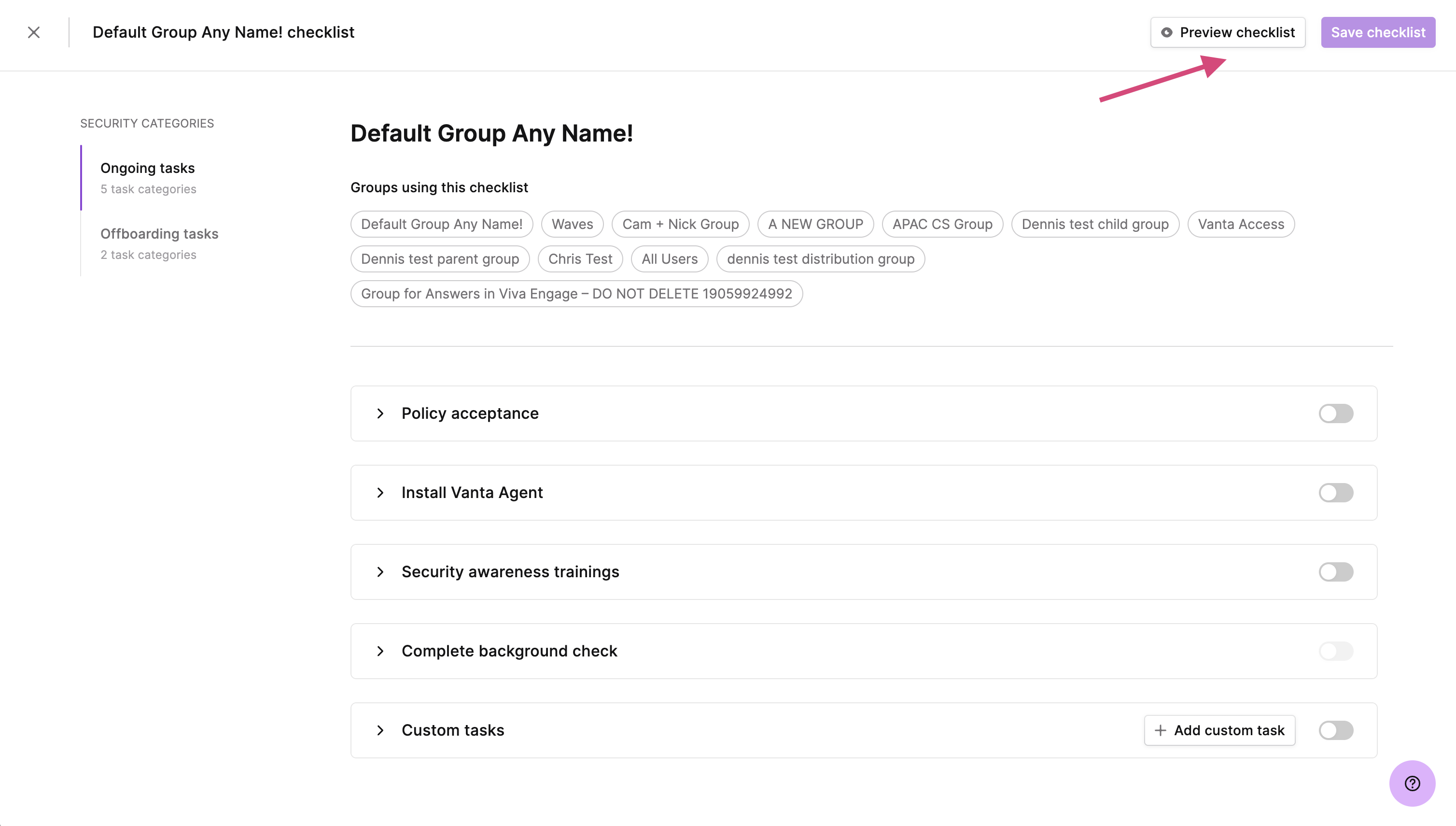Click the Preview checklist button
The width and height of the screenshot is (1456, 826).
pos(1228,32)
